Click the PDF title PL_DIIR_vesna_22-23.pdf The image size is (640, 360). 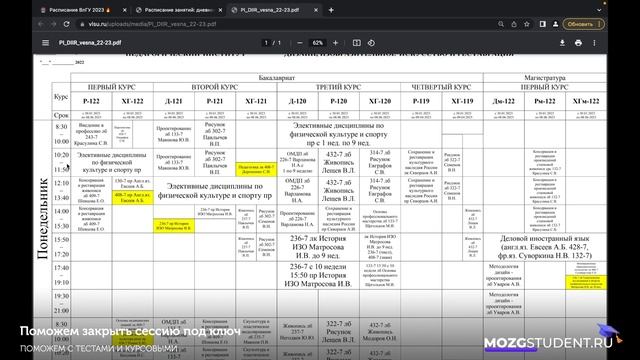(x=90, y=43)
